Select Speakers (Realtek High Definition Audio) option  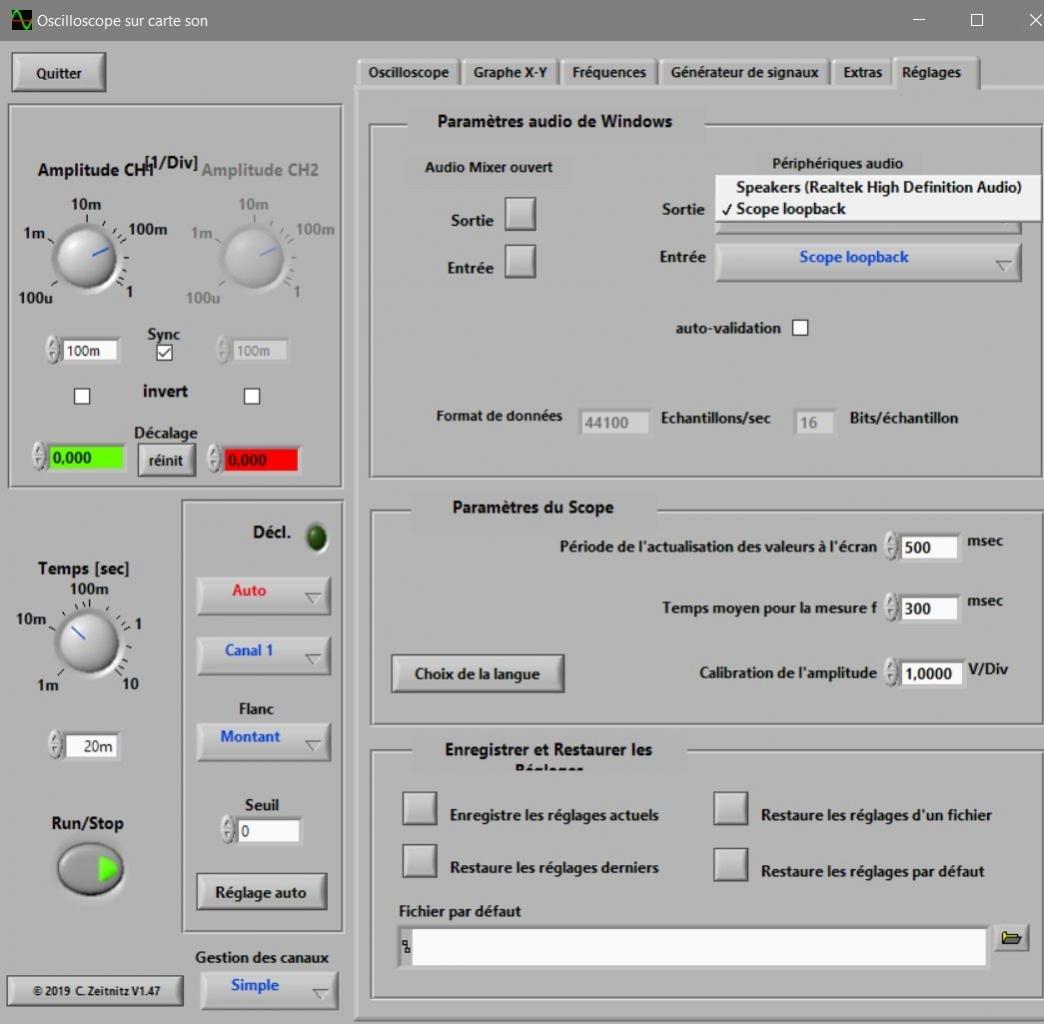(878, 187)
